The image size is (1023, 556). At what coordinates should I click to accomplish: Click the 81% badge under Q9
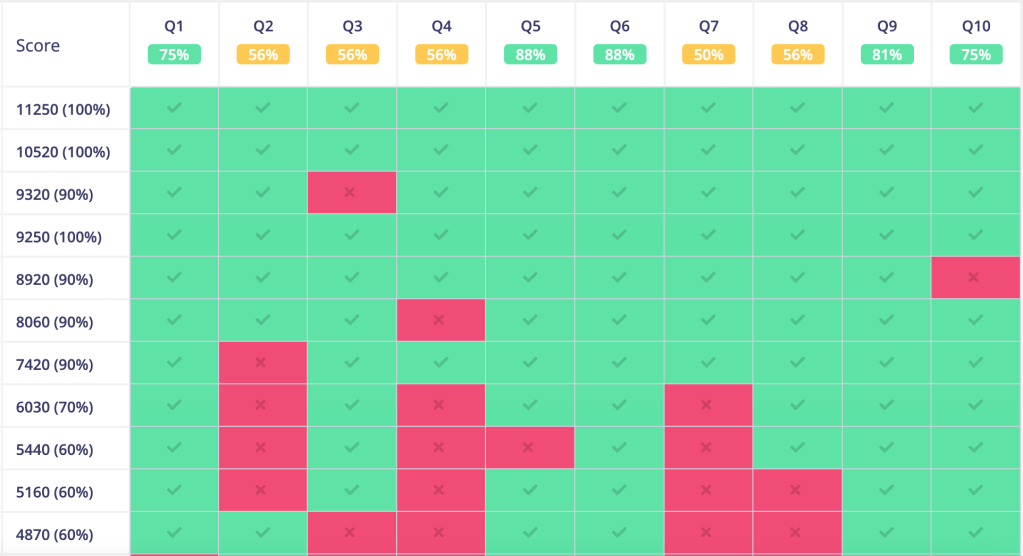click(x=886, y=55)
